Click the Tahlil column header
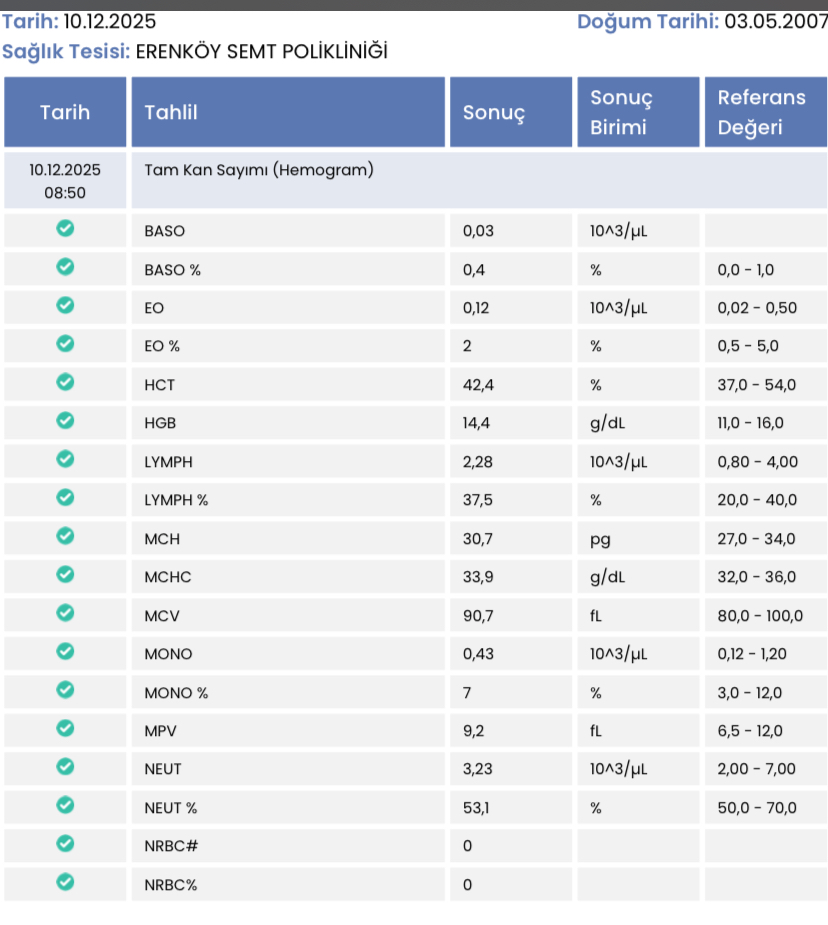The height and width of the screenshot is (925, 828). point(288,112)
